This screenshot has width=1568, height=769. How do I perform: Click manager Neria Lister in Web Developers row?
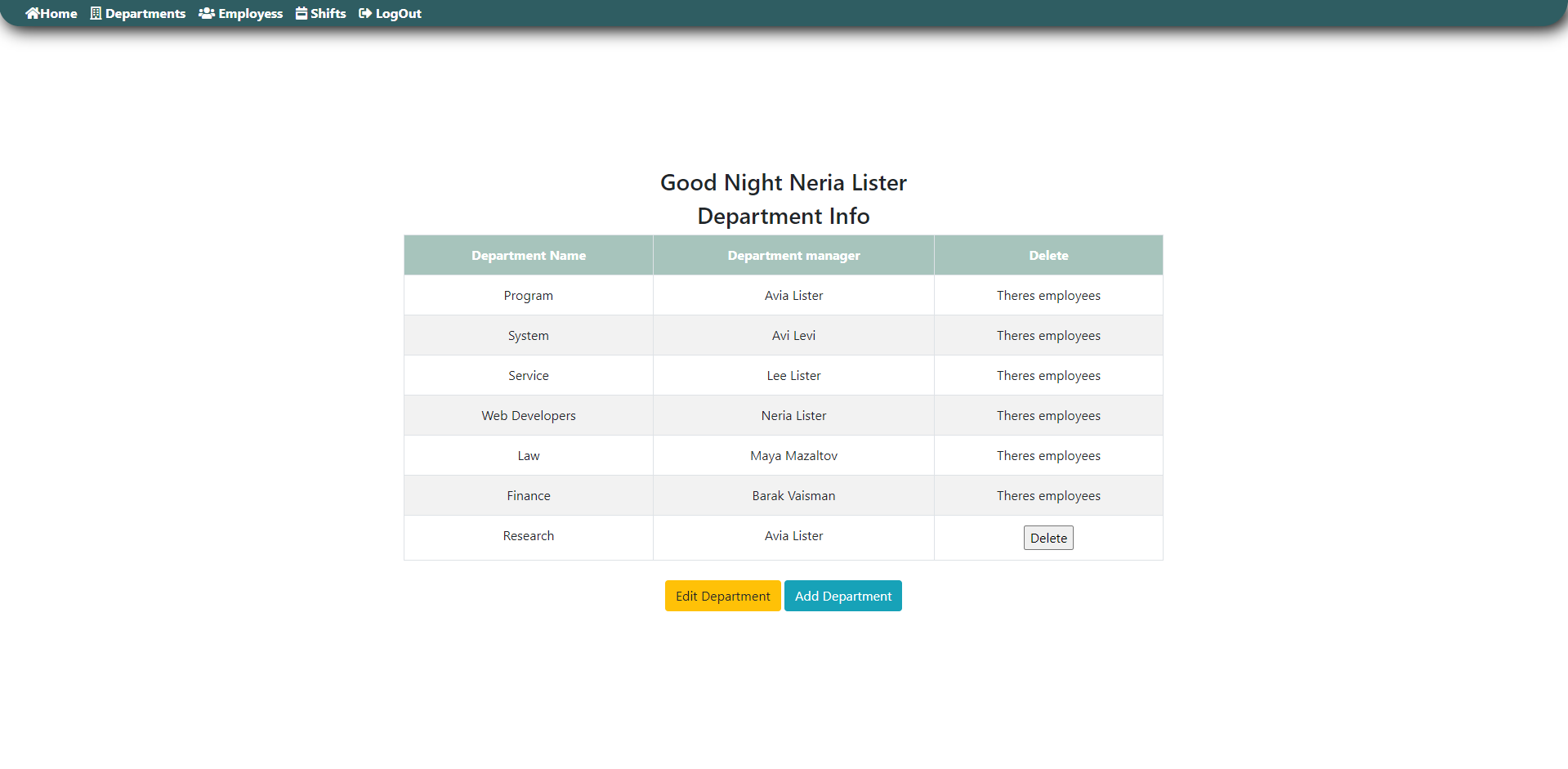click(793, 415)
